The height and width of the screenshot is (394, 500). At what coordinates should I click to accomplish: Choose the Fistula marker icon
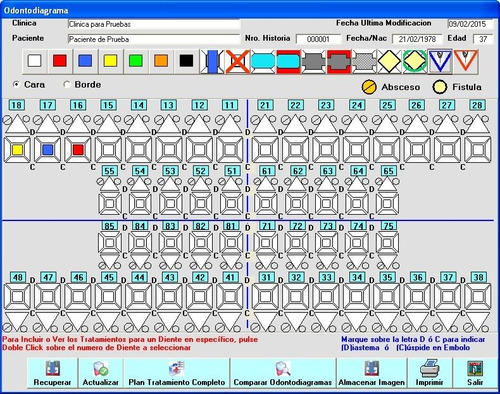point(440,87)
